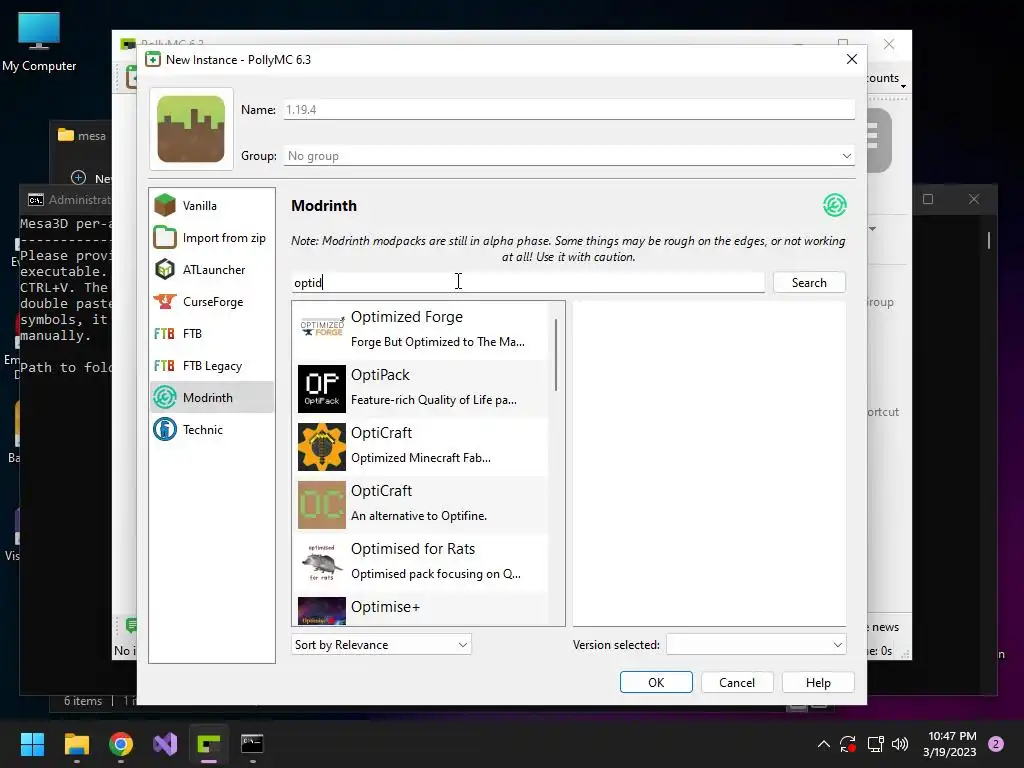1024x768 pixels.
Task: Open the Group combo box
Action: (569, 156)
